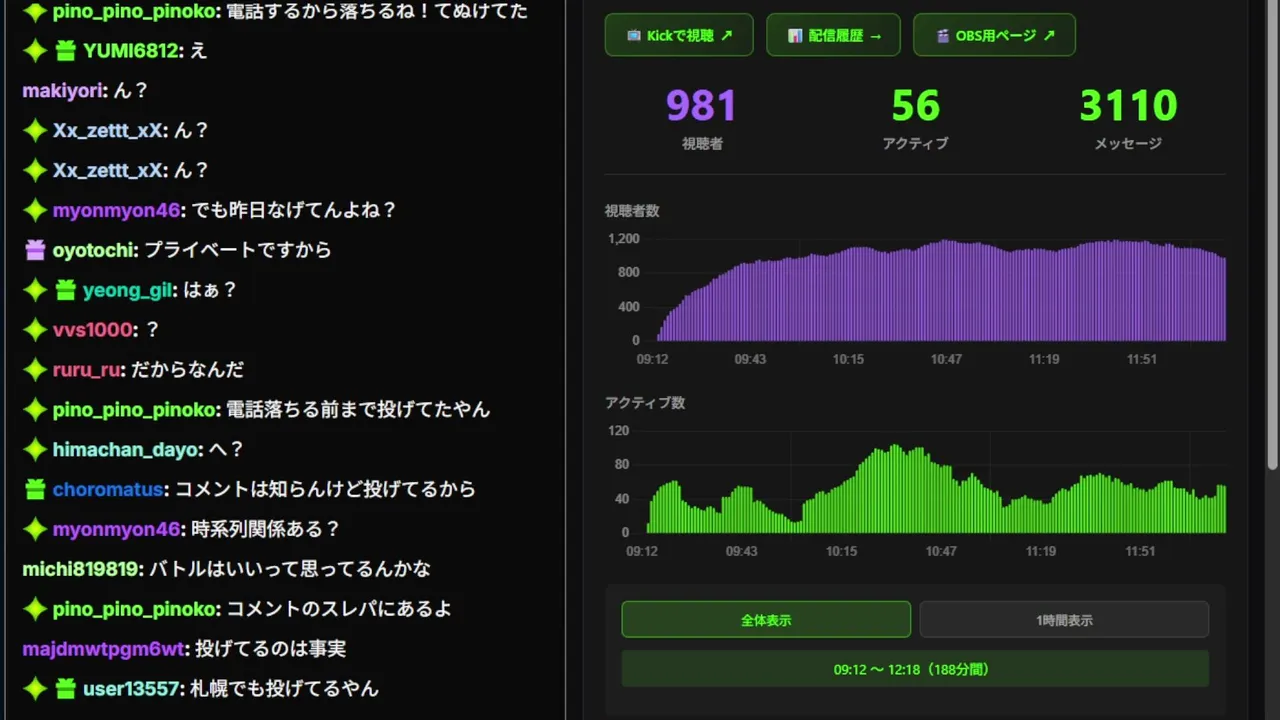Click the gift icon beside choromatus
Screen dimensions: 1280x720
35,490
